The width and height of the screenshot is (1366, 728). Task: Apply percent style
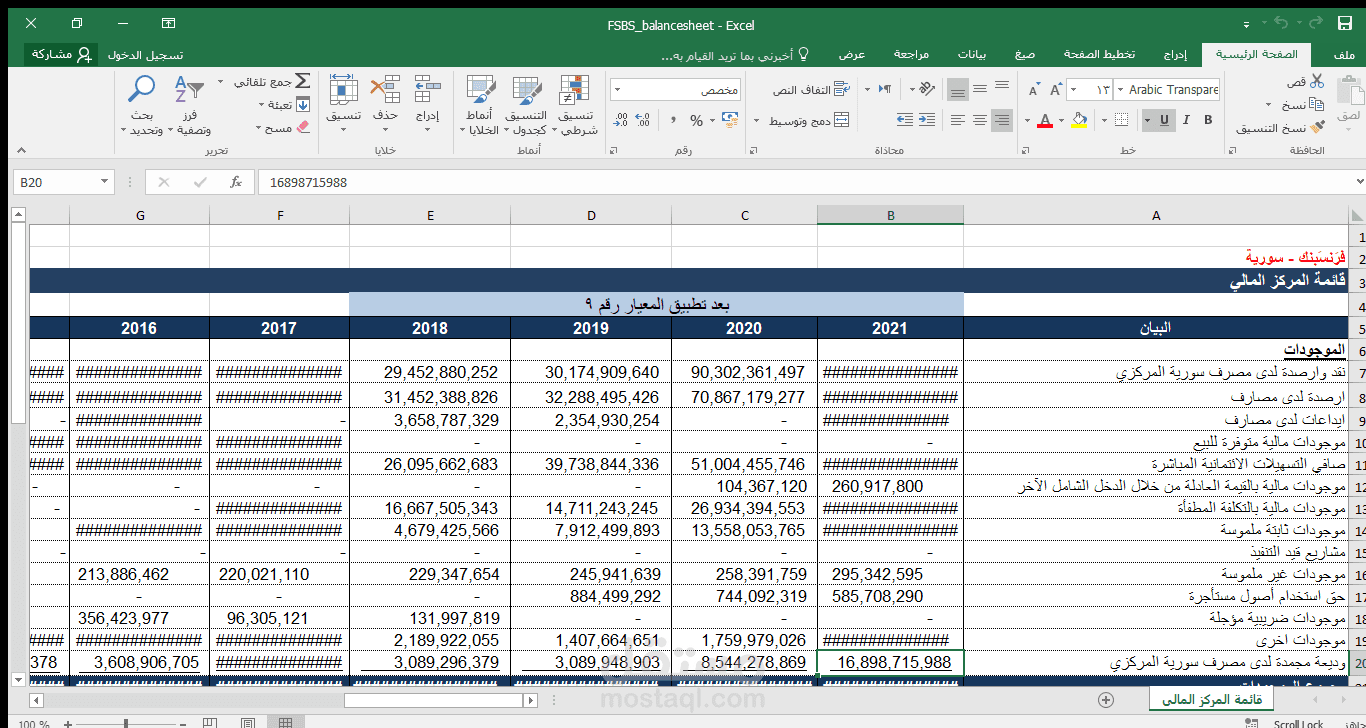697,120
